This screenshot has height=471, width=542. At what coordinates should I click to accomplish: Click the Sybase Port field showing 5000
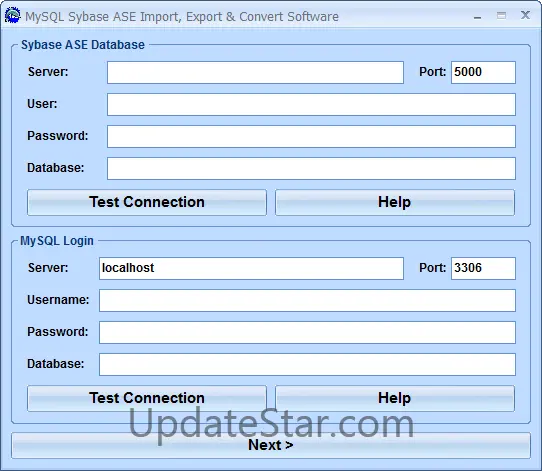pyautogui.click(x=483, y=73)
